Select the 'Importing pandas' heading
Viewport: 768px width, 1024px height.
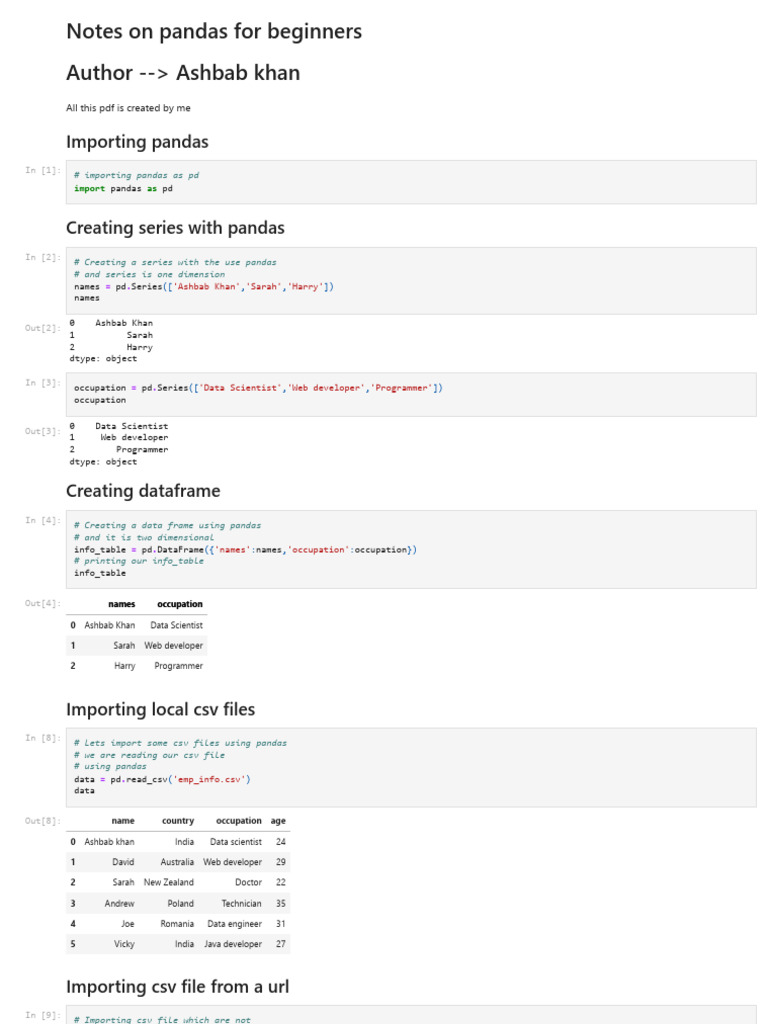tap(137, 142)
